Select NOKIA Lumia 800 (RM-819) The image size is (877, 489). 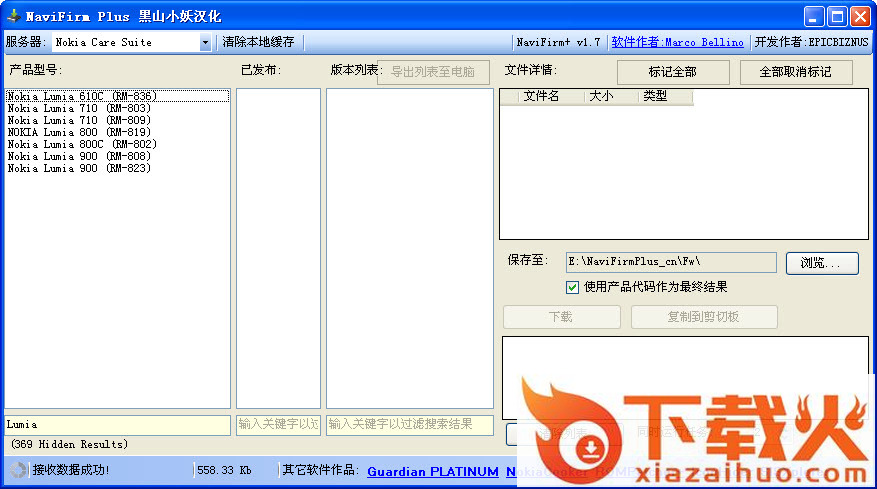coord(117,132)
